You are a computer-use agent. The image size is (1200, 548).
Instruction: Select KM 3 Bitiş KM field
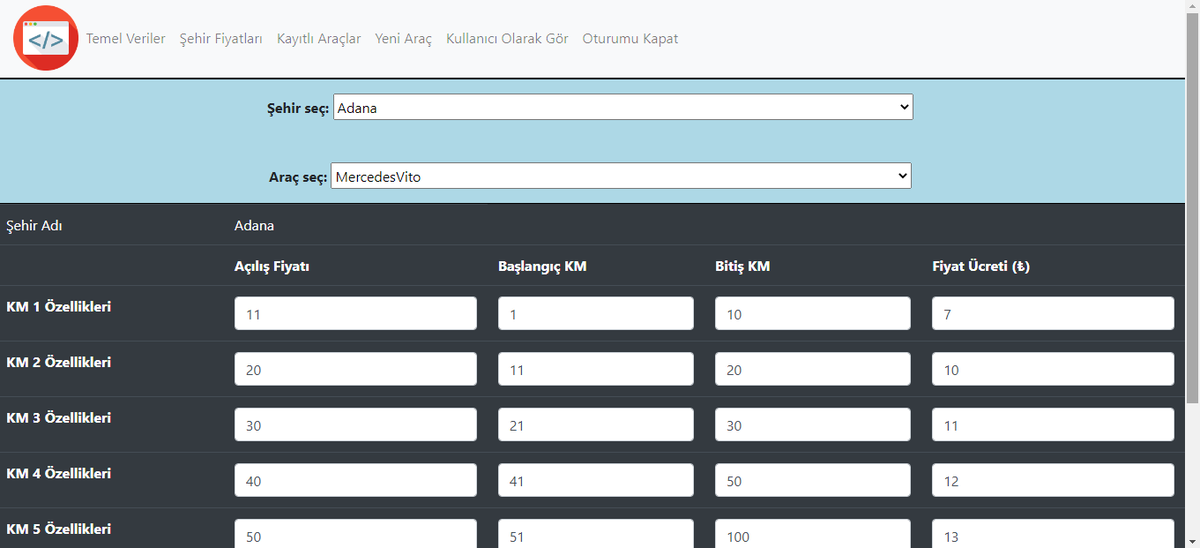click(x=813, y=425)
